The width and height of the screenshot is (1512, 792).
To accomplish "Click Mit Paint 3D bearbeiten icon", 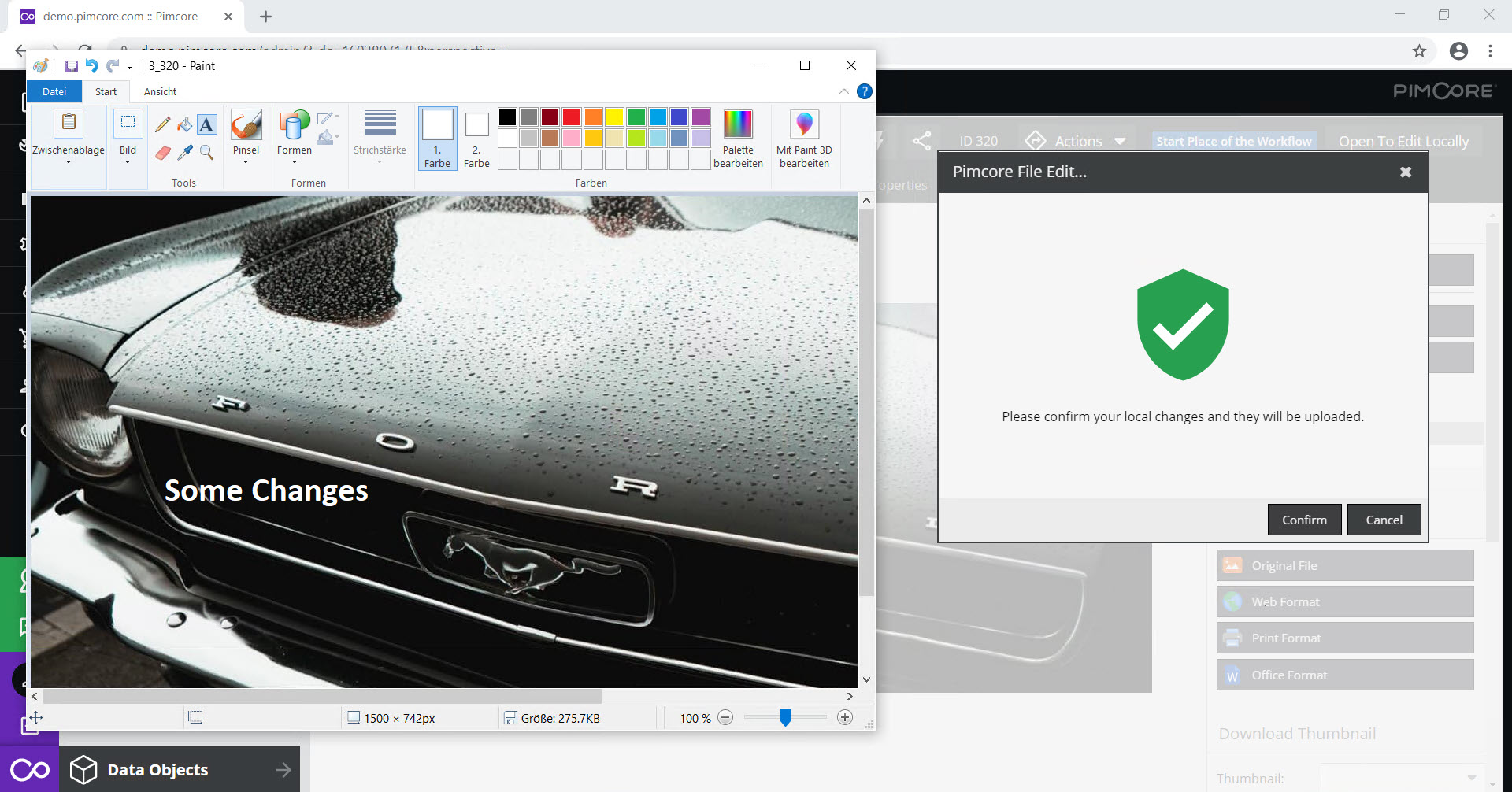I will (804, 124).
